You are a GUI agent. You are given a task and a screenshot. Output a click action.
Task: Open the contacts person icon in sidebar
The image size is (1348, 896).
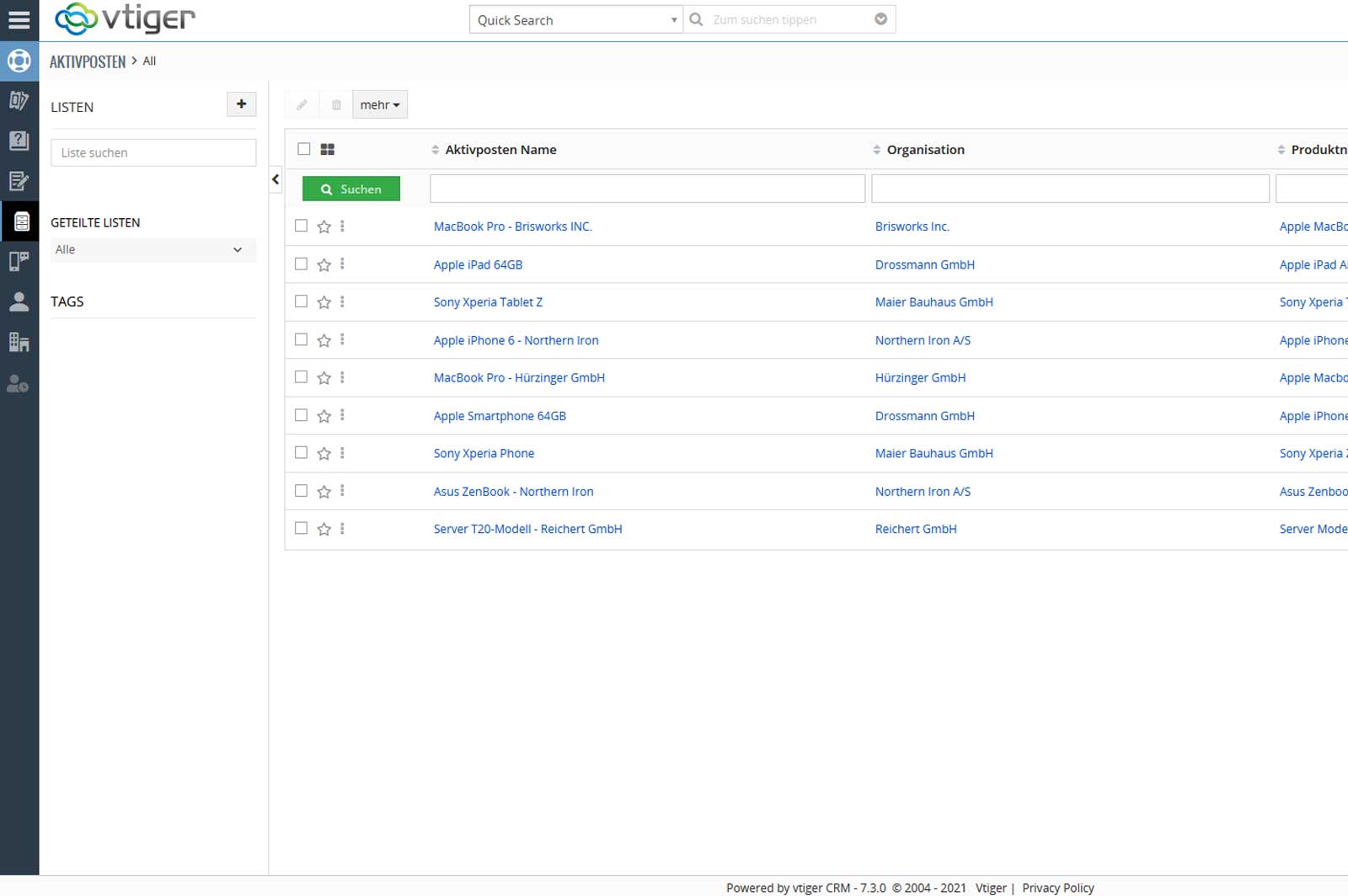(19, 302)
